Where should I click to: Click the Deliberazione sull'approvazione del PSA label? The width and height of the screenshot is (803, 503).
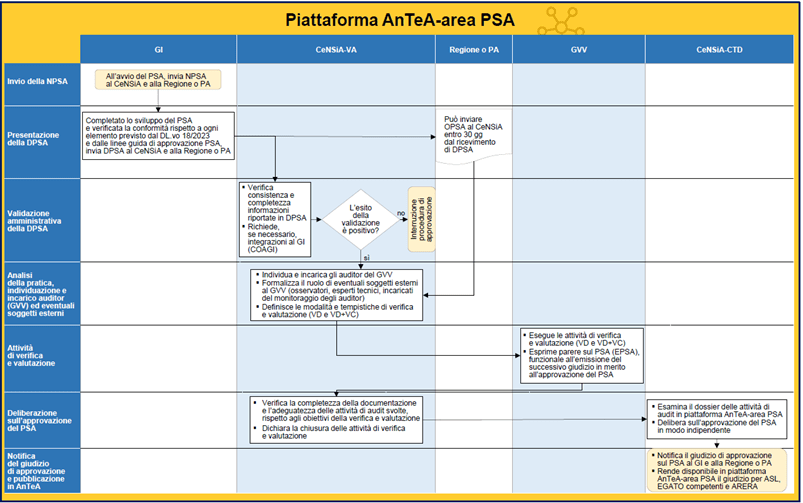42,421
